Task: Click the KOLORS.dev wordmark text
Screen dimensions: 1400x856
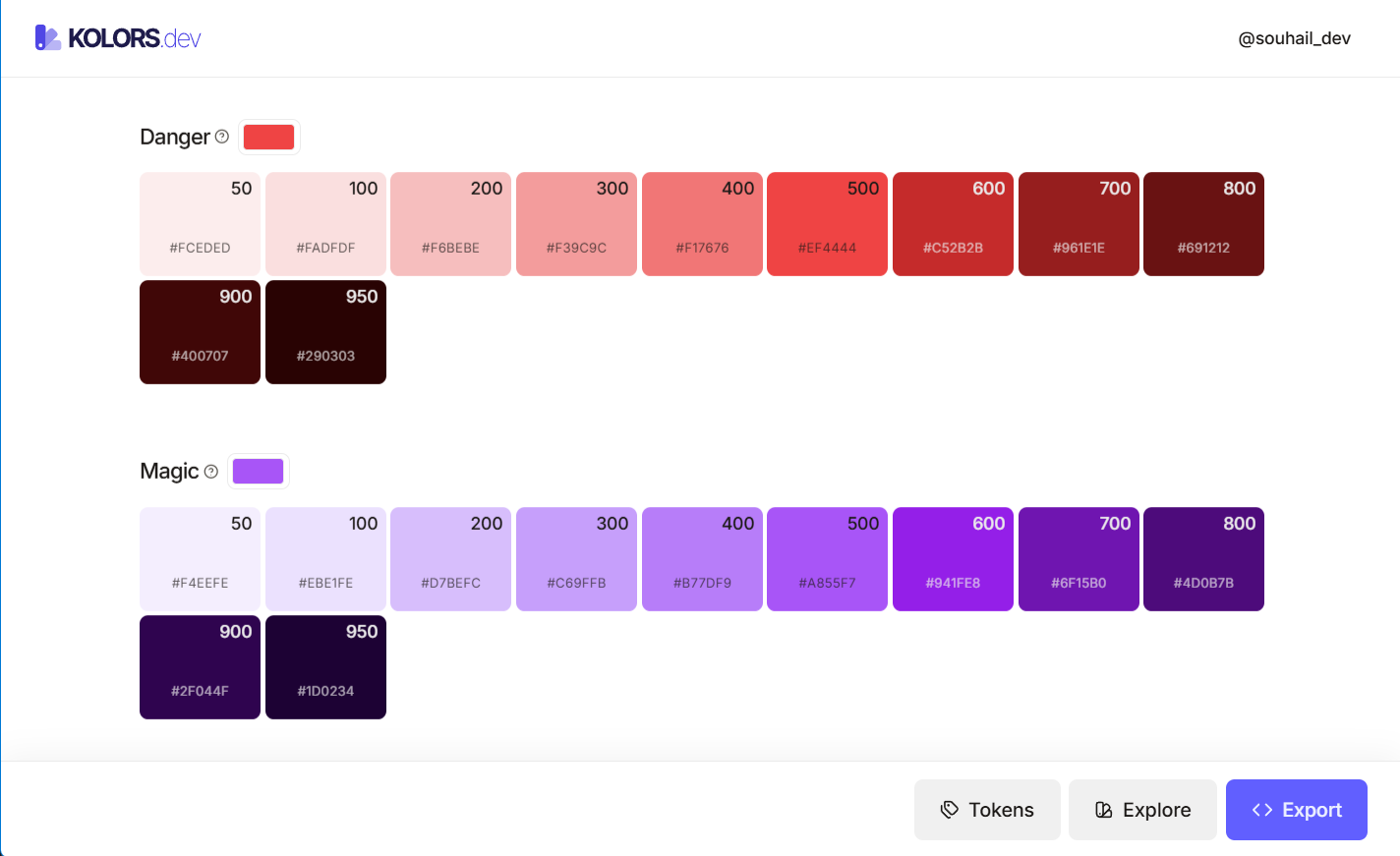Action: (x=135, y=38)
